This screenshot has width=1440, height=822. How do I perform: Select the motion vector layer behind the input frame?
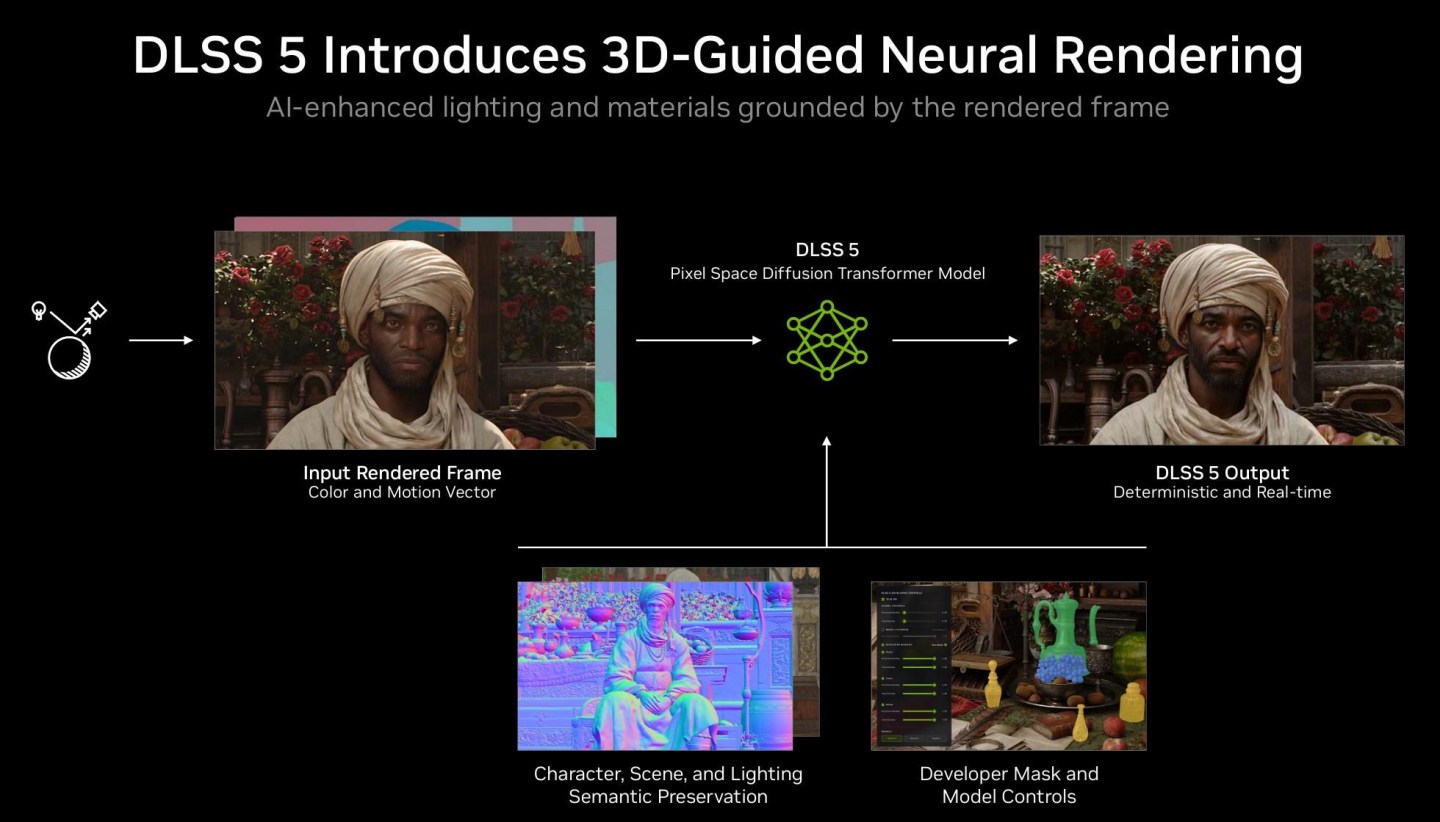tap(606, 325)
